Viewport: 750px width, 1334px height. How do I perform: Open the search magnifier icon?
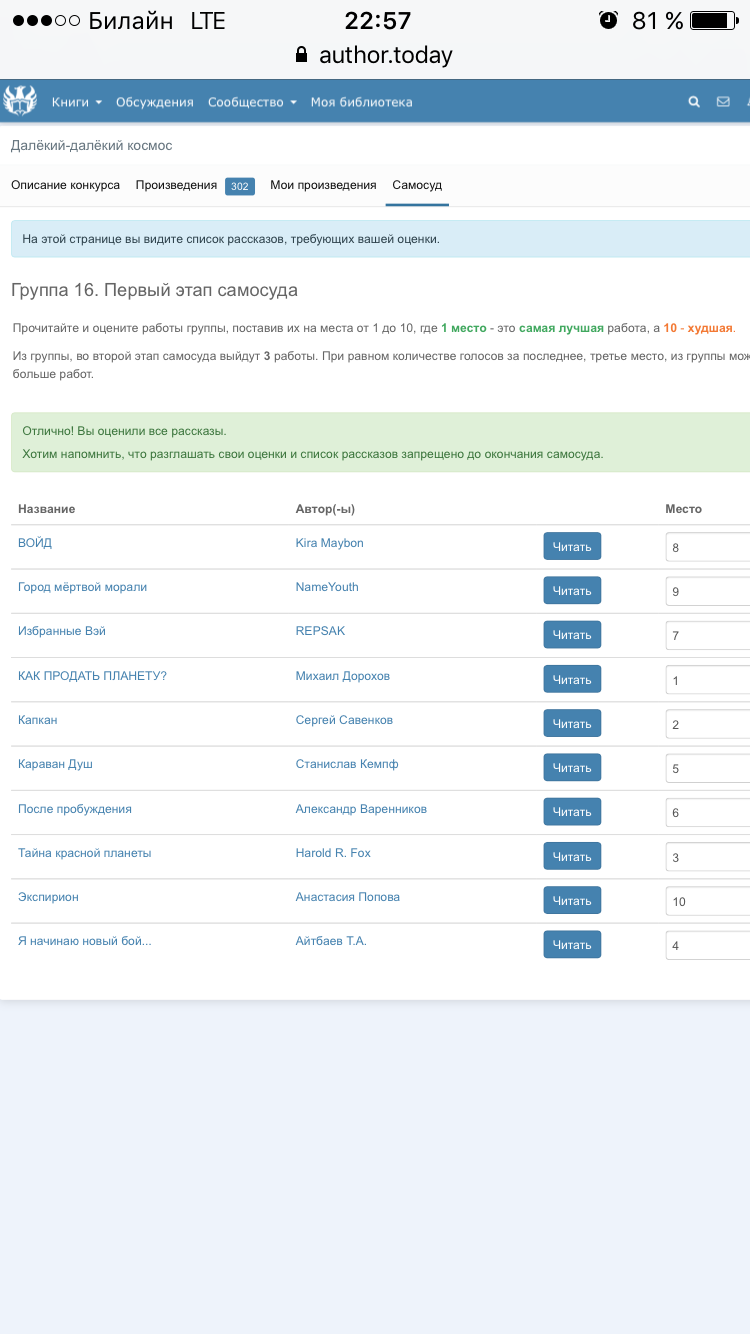[694, 102]
